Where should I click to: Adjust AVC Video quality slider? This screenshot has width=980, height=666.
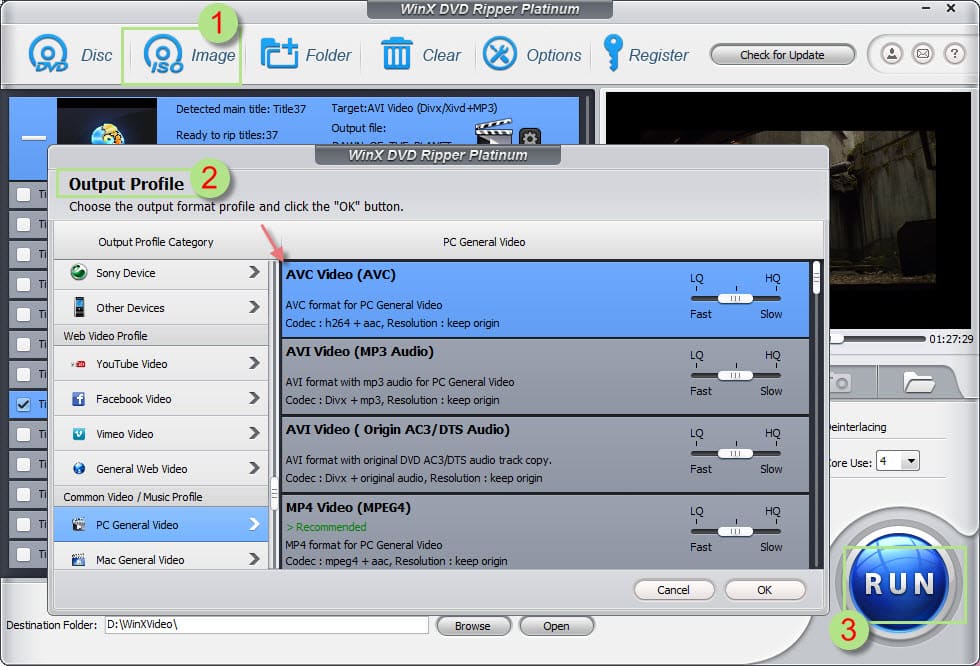pos(736,299)
